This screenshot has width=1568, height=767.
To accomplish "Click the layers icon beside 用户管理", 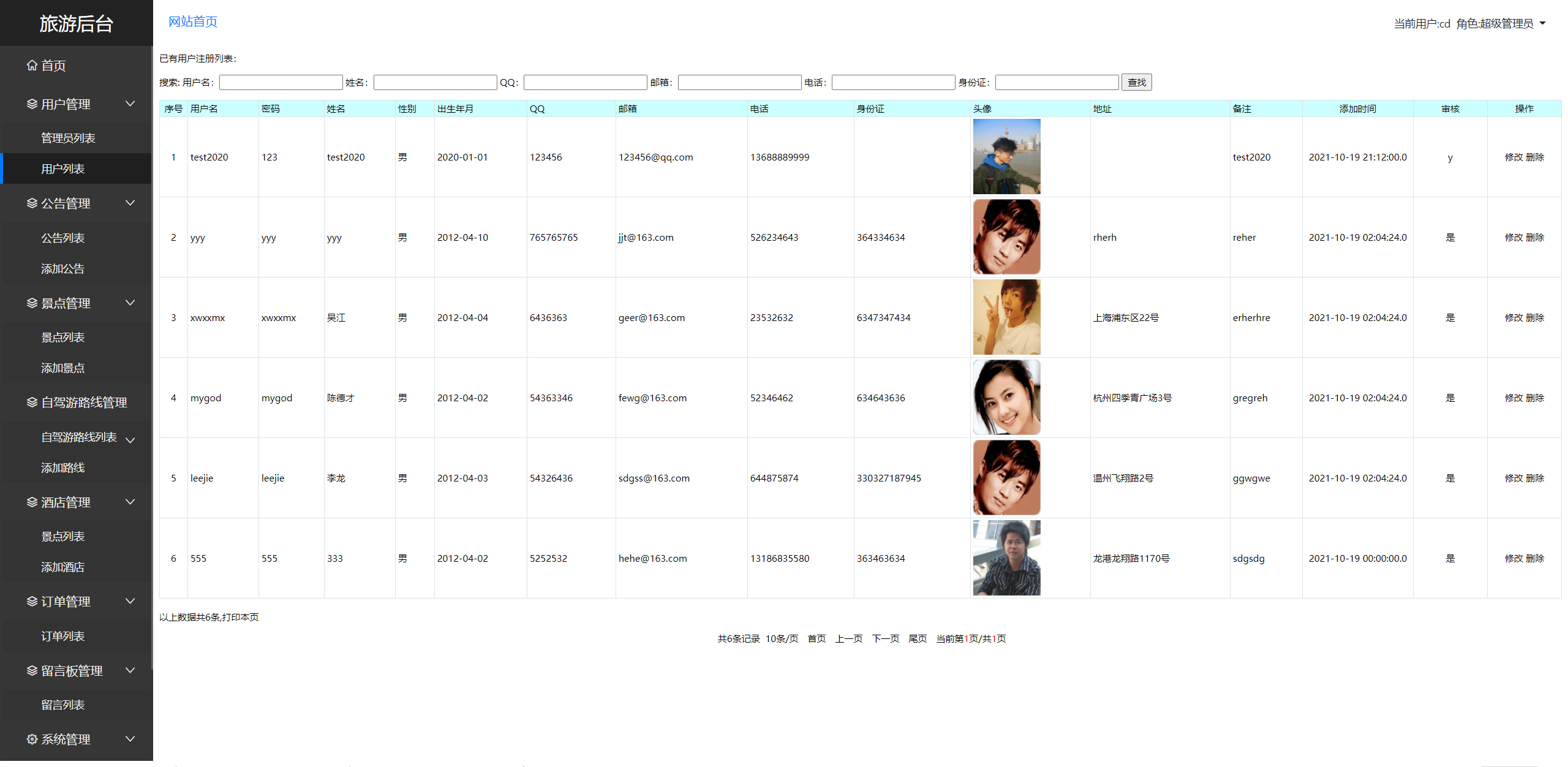I will pos(32,104).
